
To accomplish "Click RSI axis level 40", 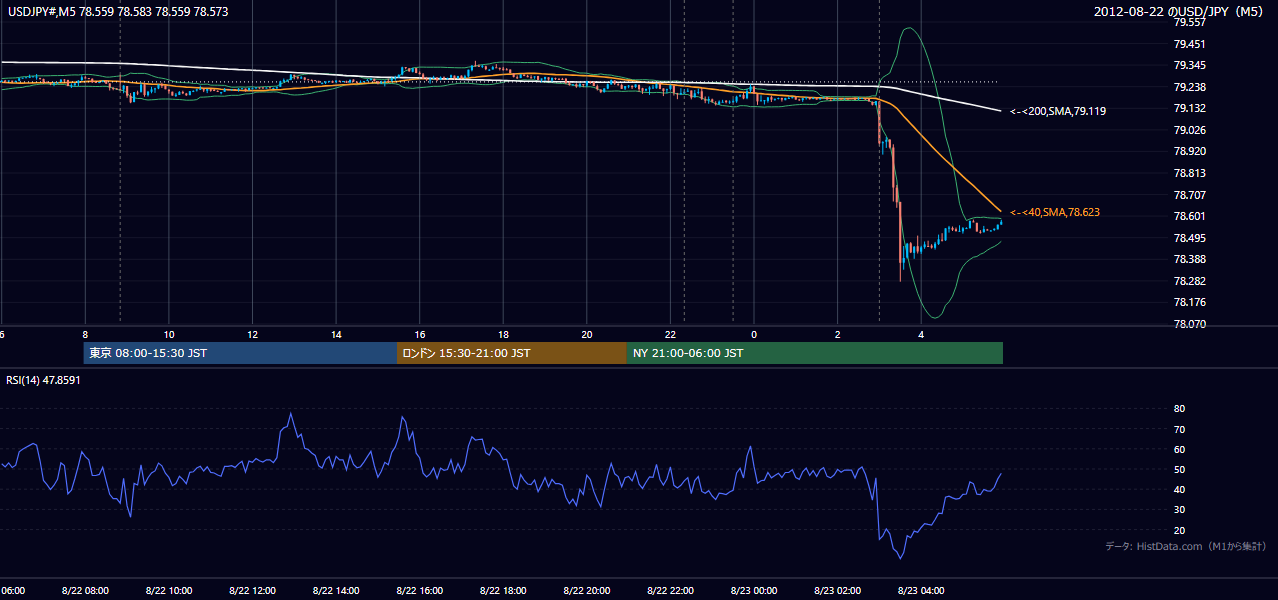I will coord(1179,489).
